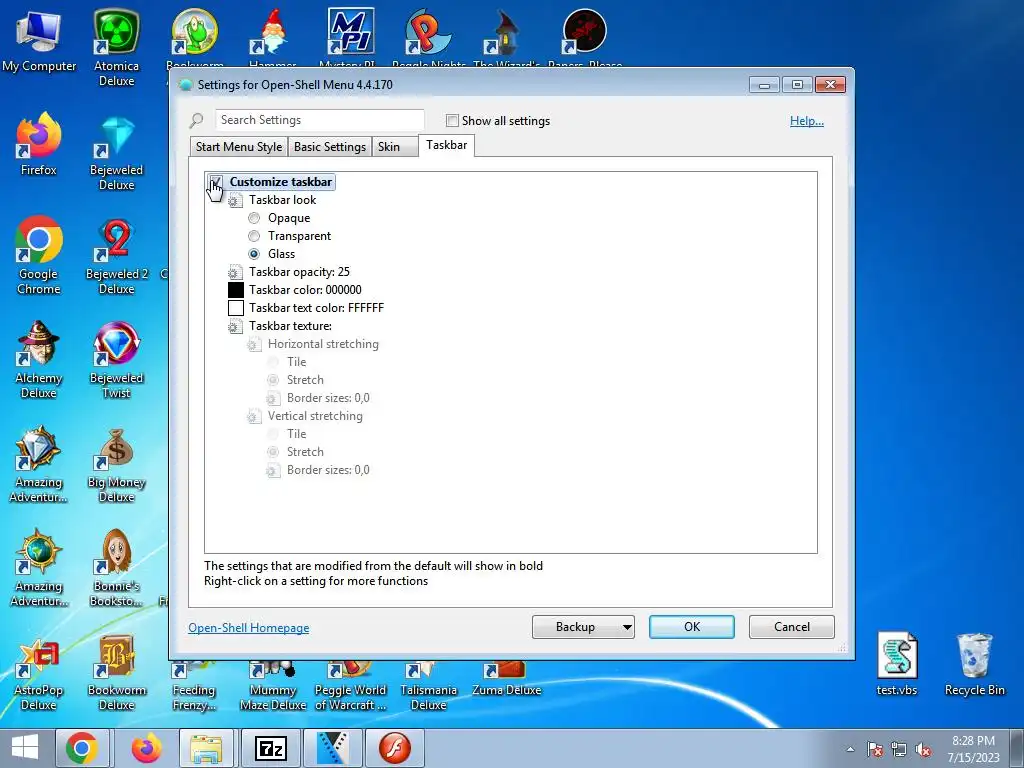Select Stretch under Vertical stretching
Image resolution: width=1024 pixels, height=768 pixels.
coord(273,452)
